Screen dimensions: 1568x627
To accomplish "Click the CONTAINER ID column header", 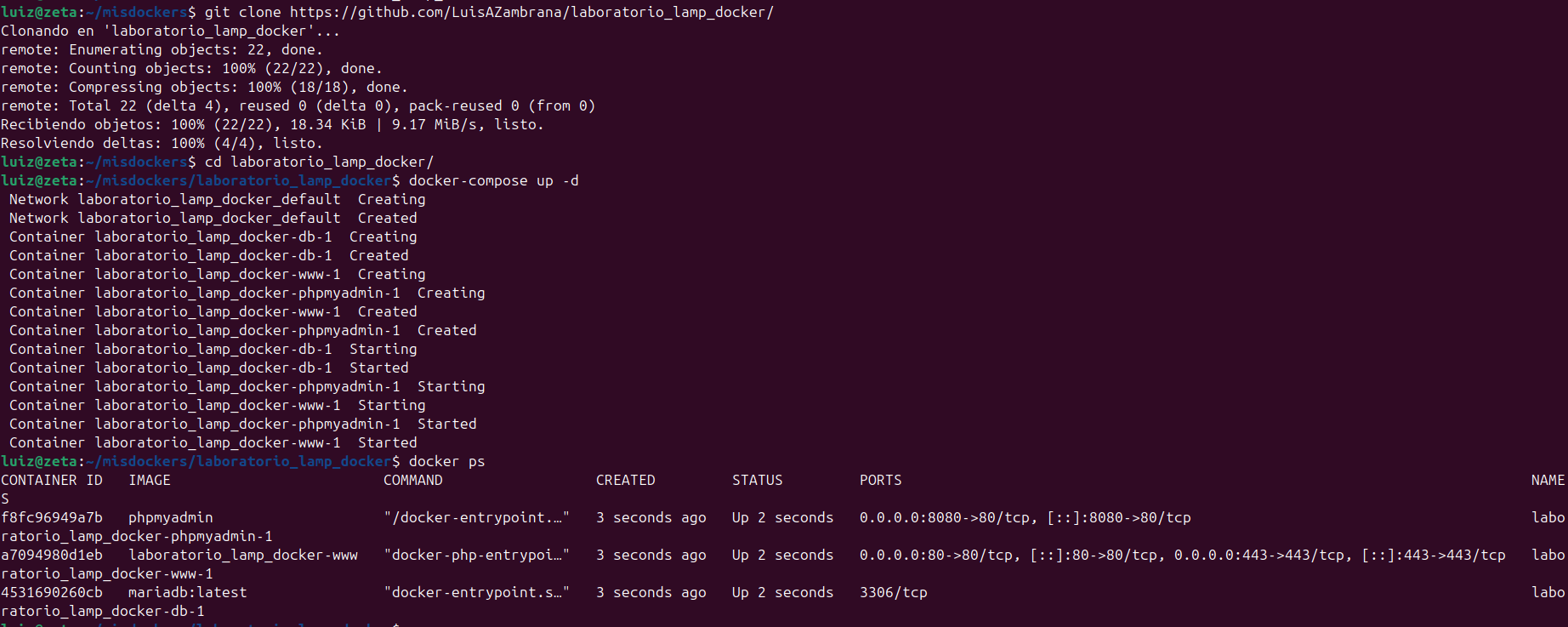I will pyautogui.click(x=52, y=480).
